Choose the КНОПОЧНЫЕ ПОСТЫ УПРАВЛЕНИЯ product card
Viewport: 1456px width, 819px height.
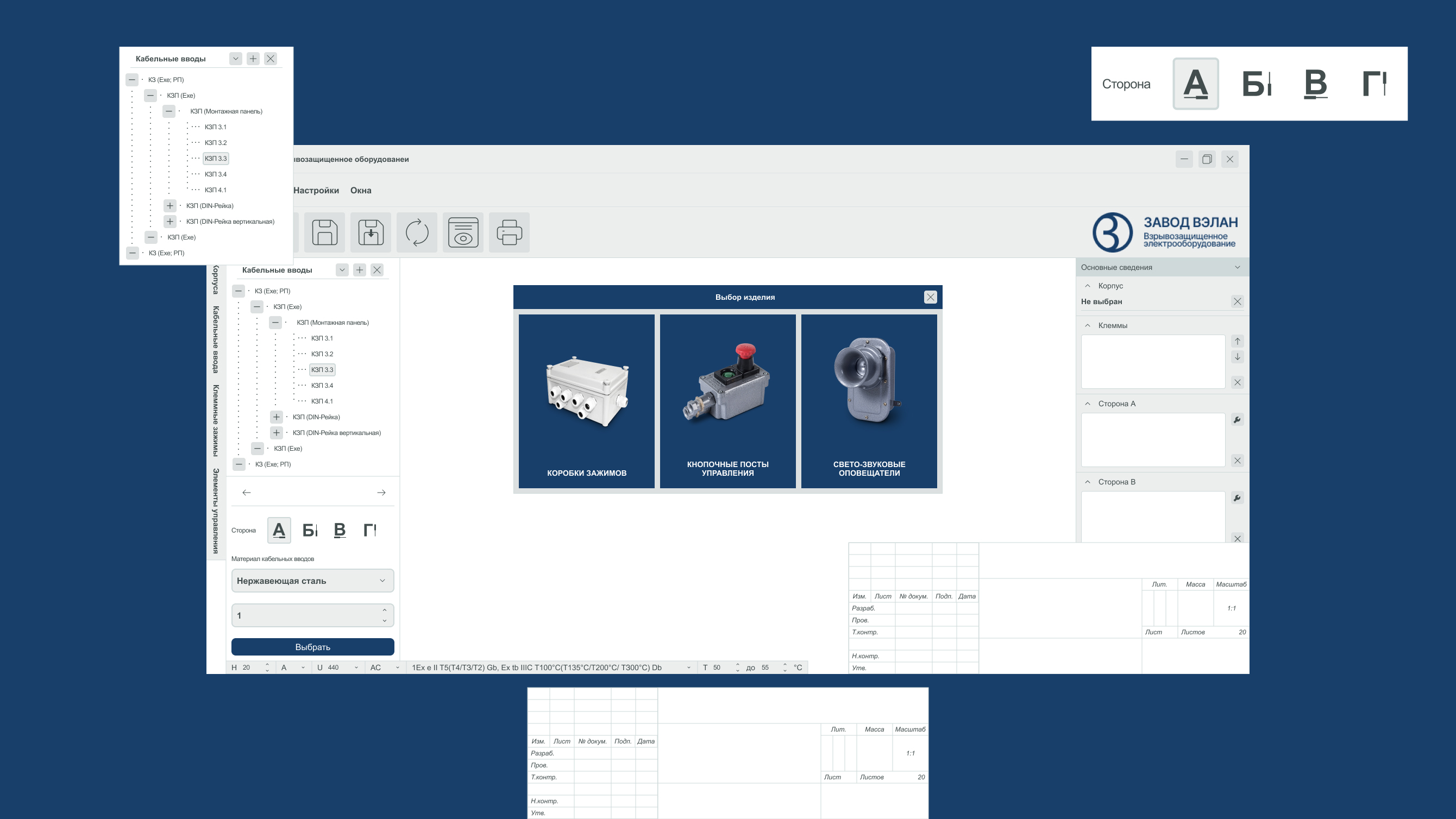tap(727, 401)
